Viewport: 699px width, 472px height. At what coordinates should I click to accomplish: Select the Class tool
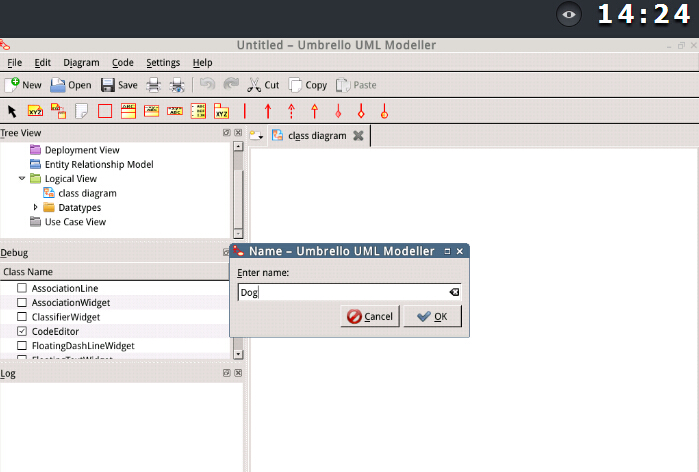(x=128, y=111)
